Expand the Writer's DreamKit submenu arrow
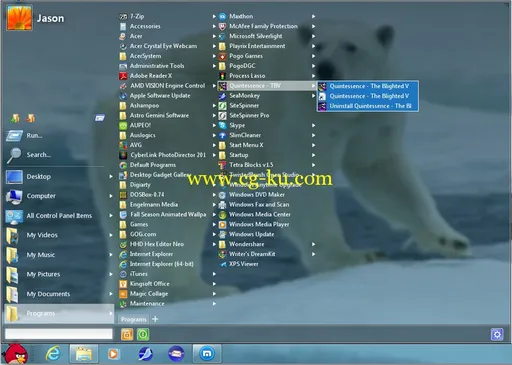 pyautogui.click(x=314, y=254)
